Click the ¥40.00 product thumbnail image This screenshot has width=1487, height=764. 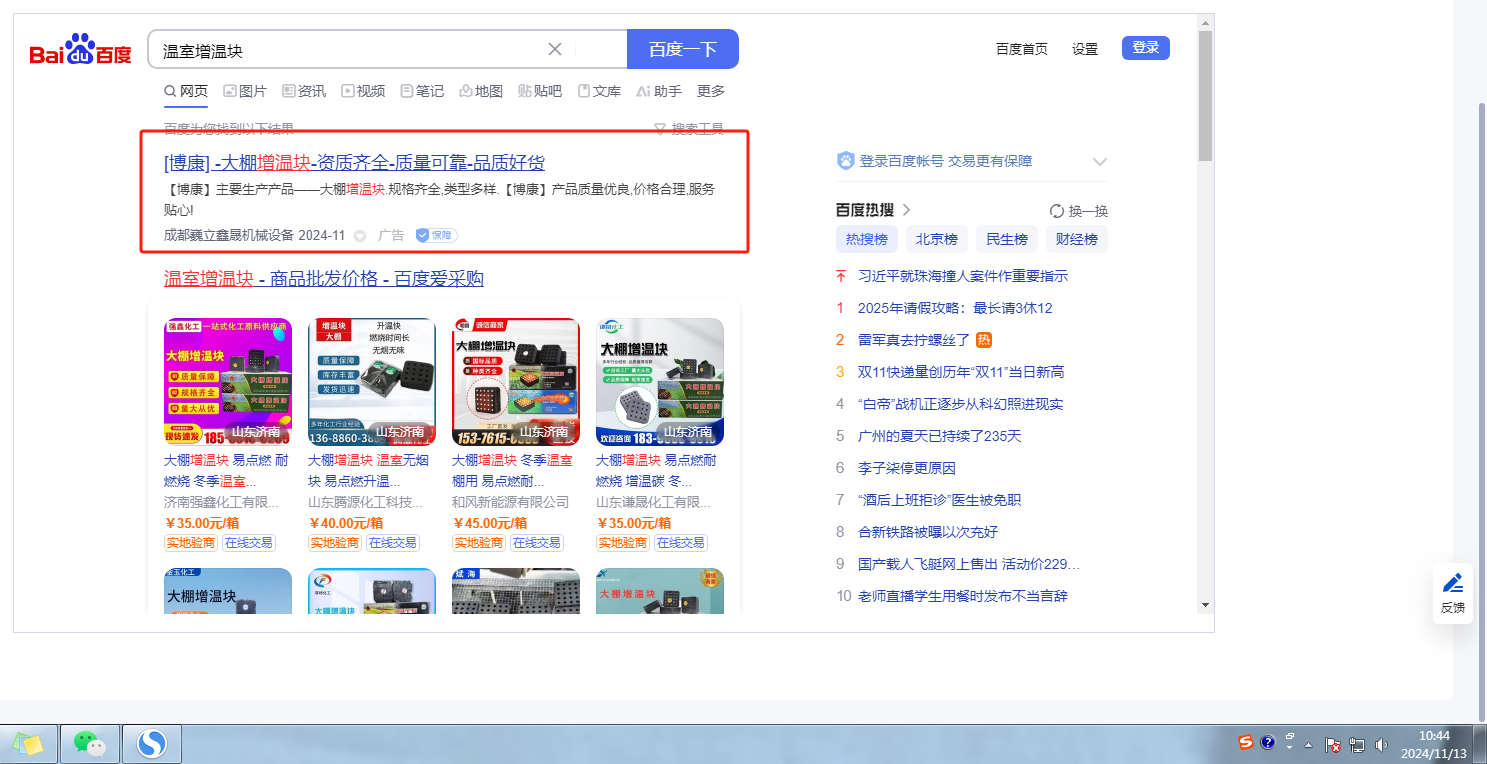pos(371,381)
